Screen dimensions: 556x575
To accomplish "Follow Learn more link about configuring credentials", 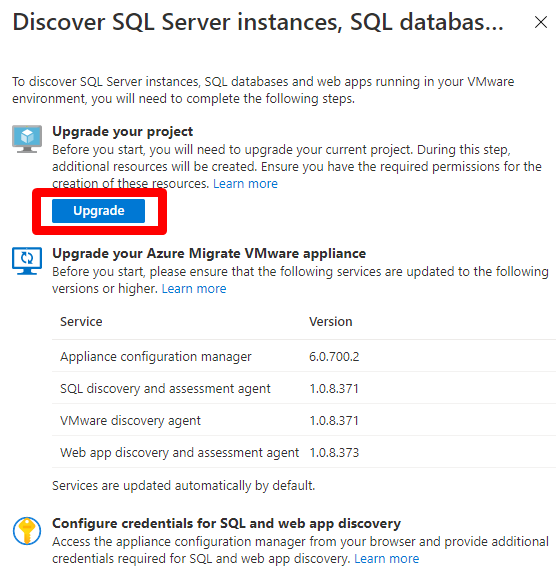I will click(387, 558).
